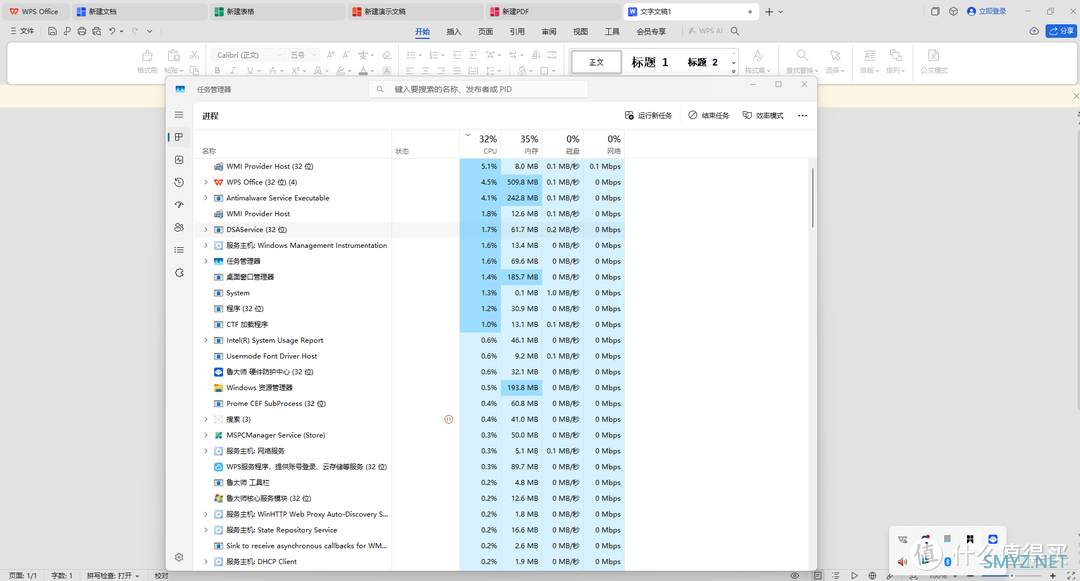This screenshot has height=581, width=1080.
Task: Open Calibri font name dropdown
Action: click(x=279, y=55)
